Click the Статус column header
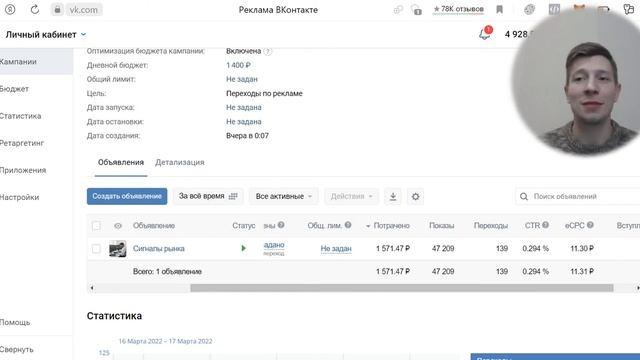This screenshot has width=640, height=360. pos(244,226)
